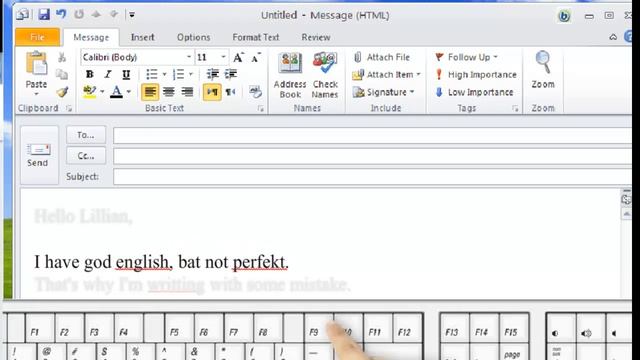Image resolution: width=640 pixels, height=360 pixels.
Task: Click the Redo icon in title bar
Action: point(79,15)
